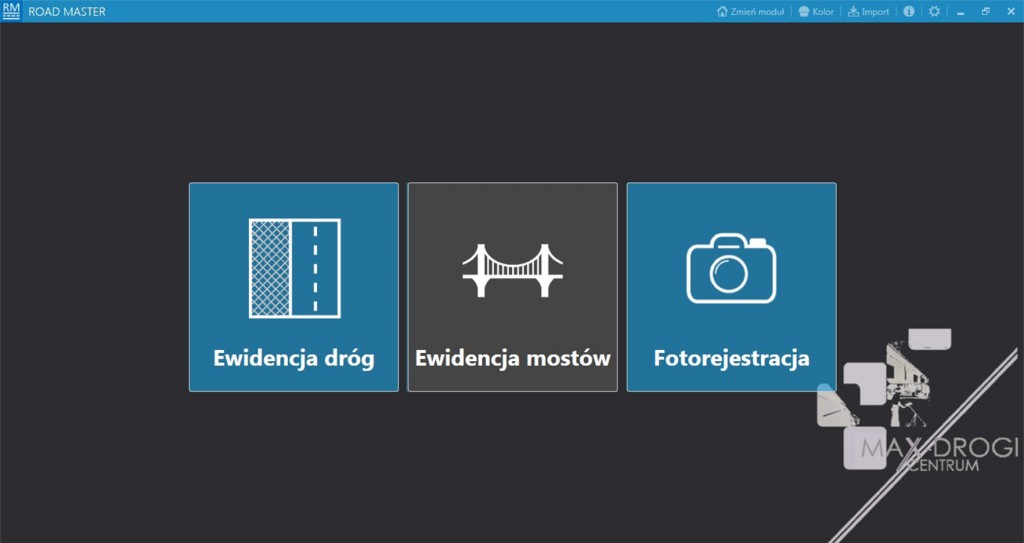Open settings via the gear icon
The width and height of the screenshot is (1024, 543).
pyautogui.click(x=935, y=12)
